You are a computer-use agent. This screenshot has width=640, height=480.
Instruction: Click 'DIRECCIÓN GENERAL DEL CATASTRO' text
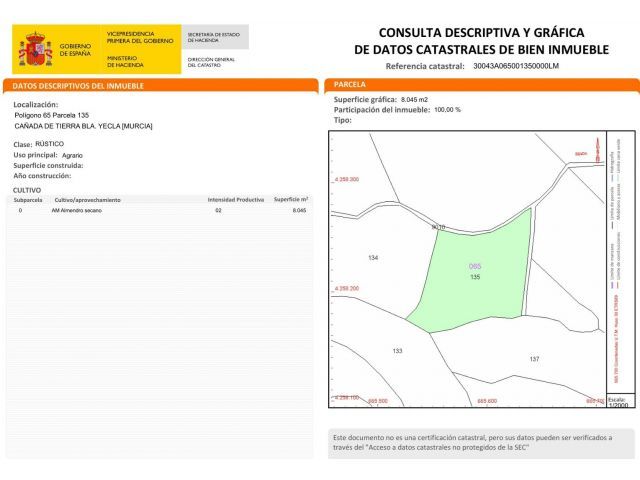click(x=211, y=62)
